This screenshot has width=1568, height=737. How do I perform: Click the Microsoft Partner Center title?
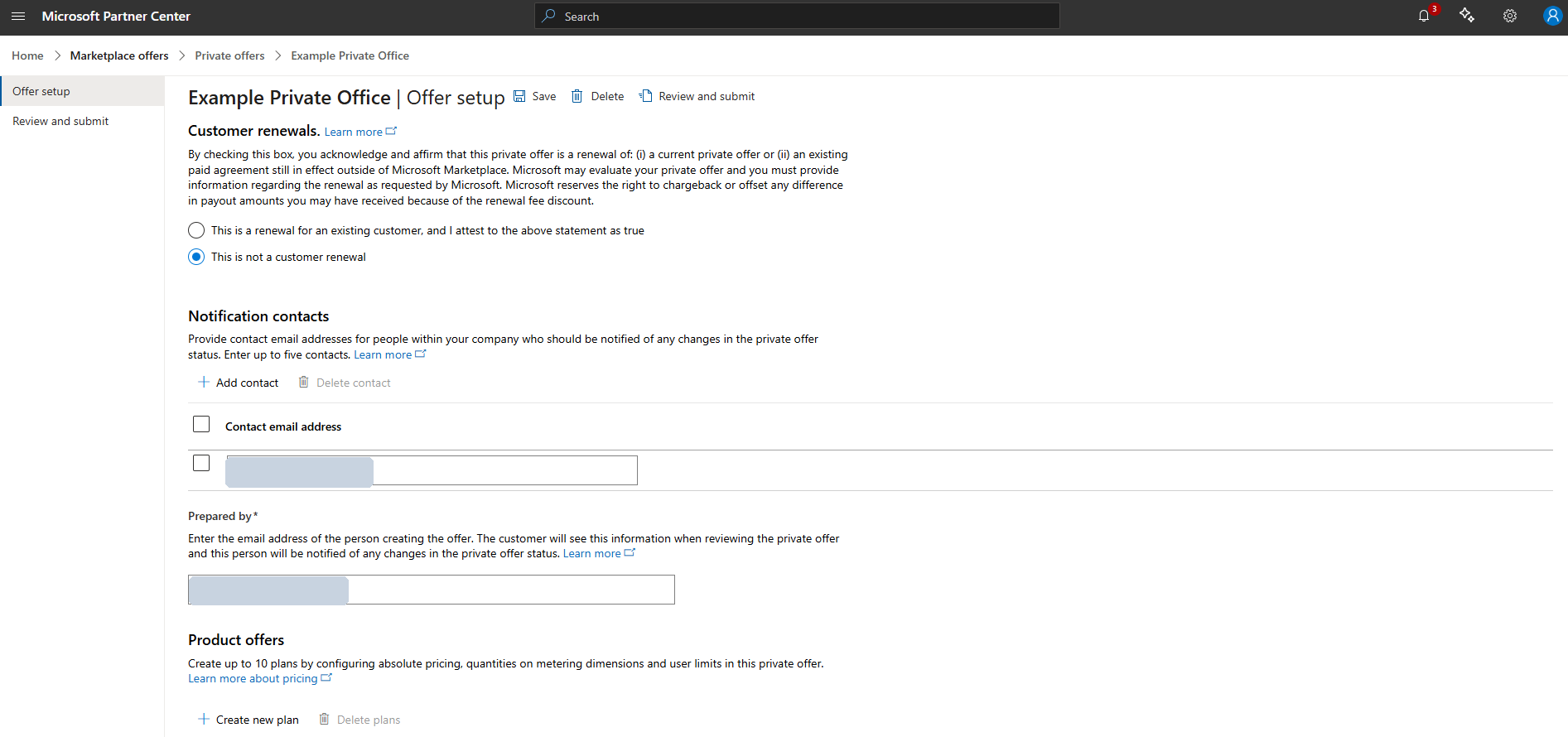click(116, 16)
